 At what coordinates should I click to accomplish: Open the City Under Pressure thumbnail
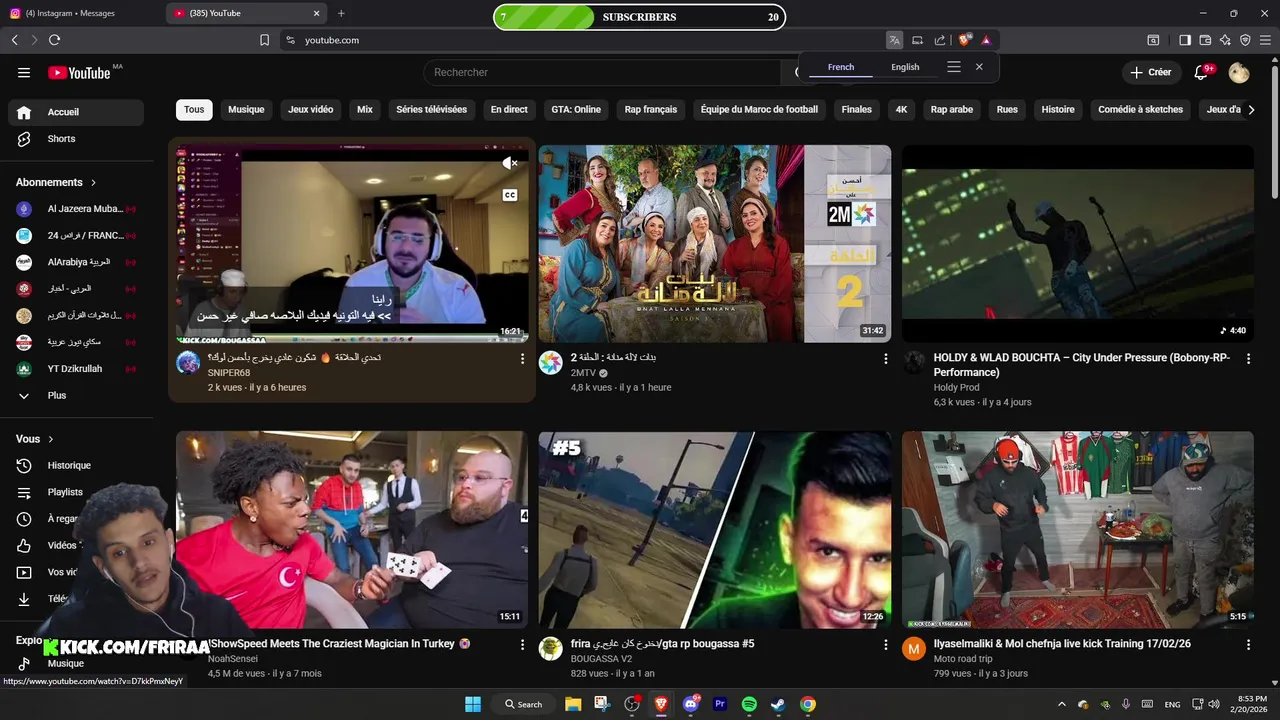[1077, 244]
